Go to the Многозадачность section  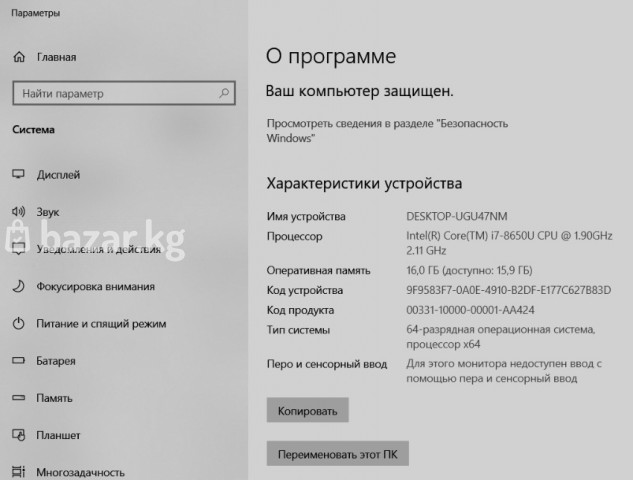point(80,472)
